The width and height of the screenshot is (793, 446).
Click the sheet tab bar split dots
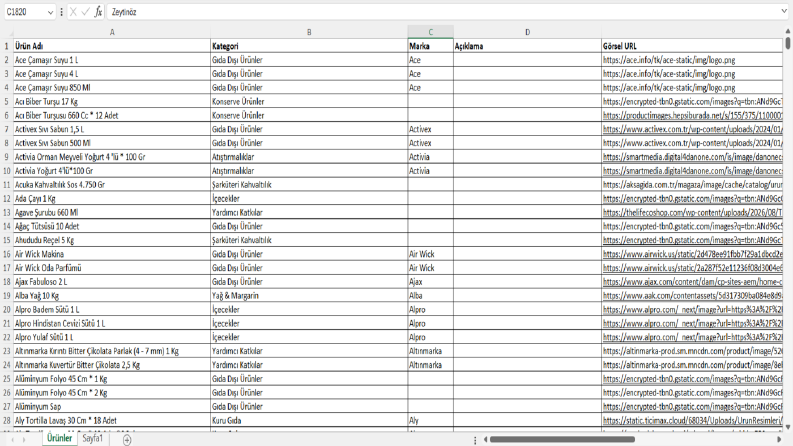point(475,440)
